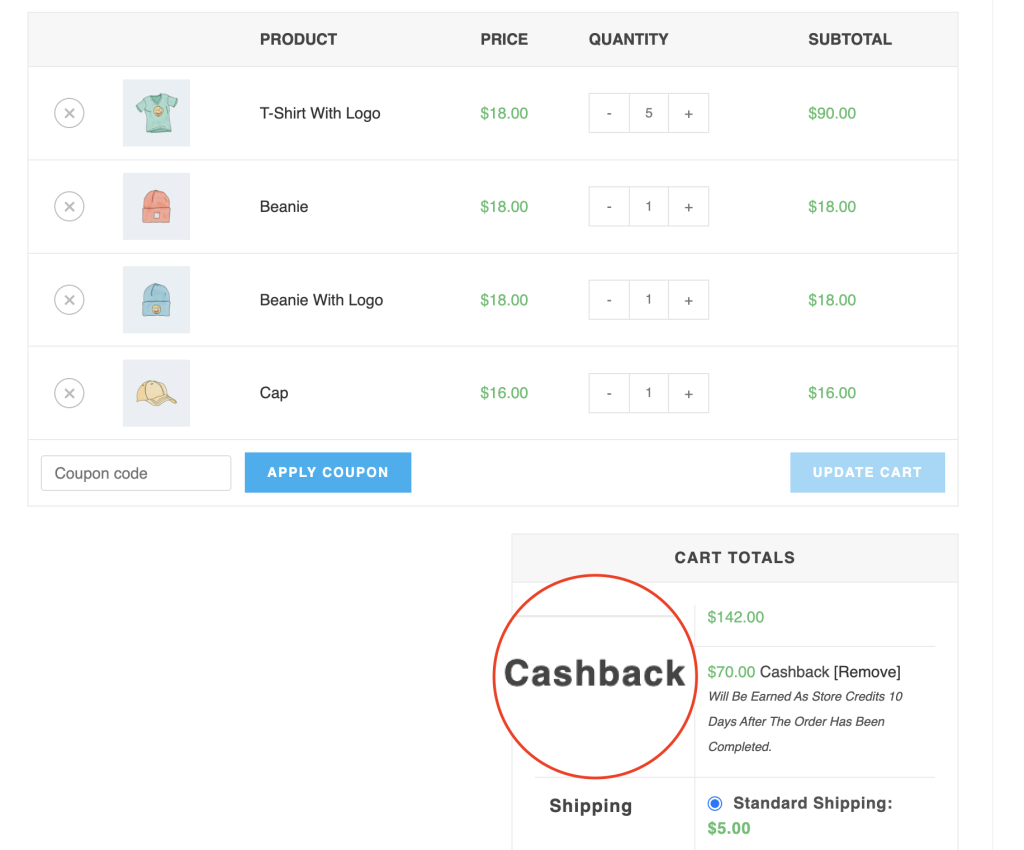Click the Update Cart button

click(x=867, y=472)
